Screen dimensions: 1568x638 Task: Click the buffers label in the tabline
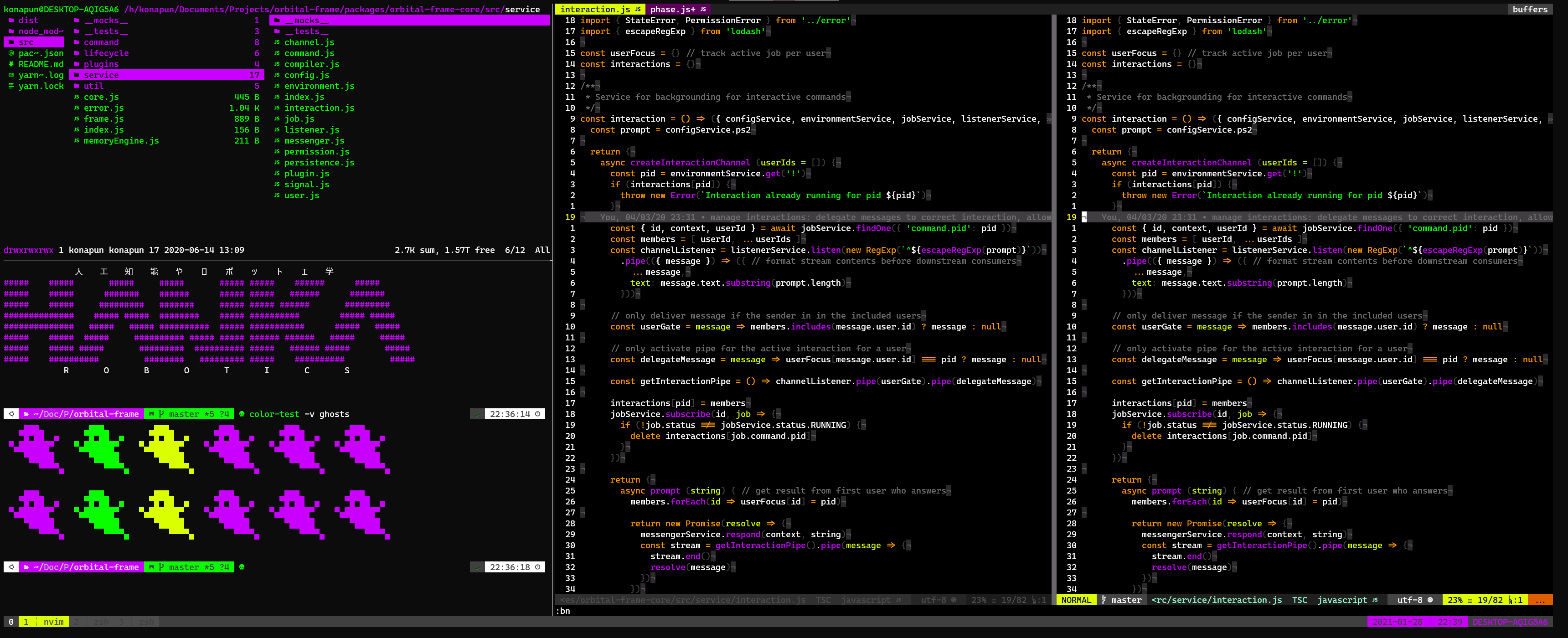(x=1529, y=9)
